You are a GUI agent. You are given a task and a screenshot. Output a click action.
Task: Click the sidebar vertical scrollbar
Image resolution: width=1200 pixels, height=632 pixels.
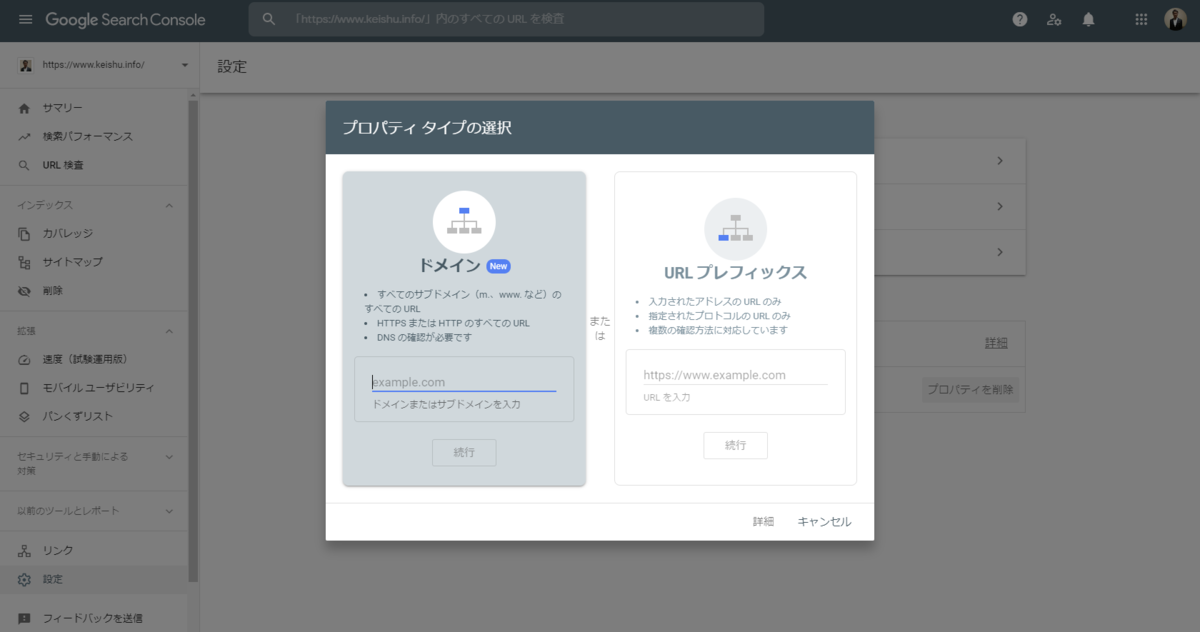193,340
